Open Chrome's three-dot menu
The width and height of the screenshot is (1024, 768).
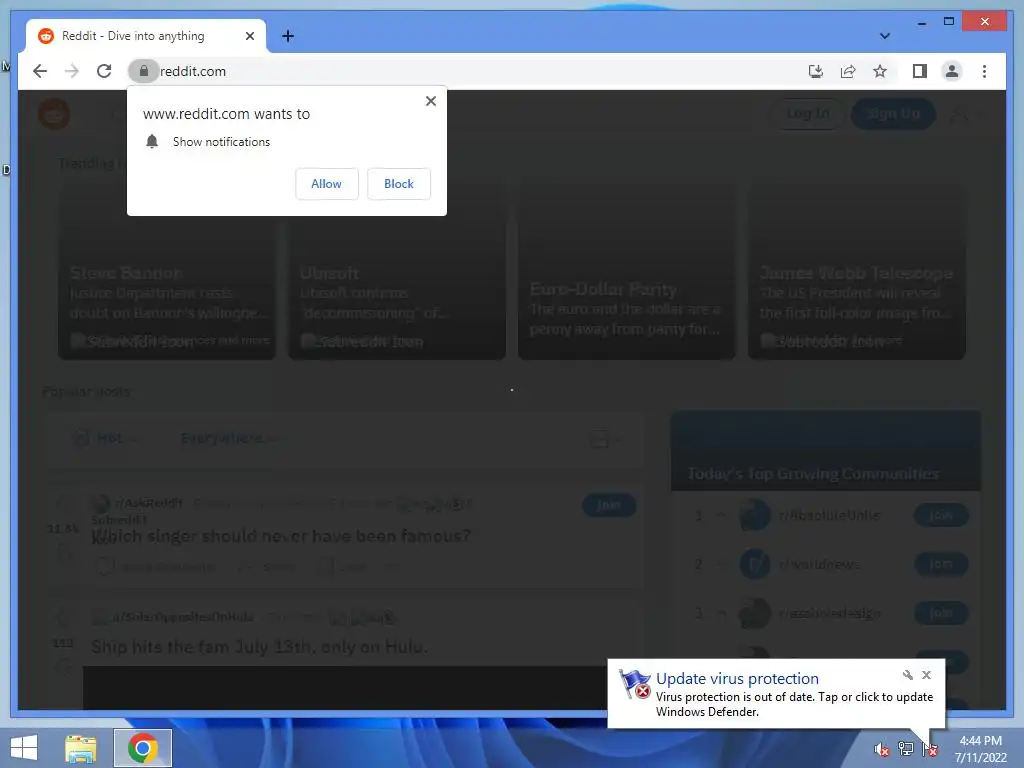click(984, 71)
